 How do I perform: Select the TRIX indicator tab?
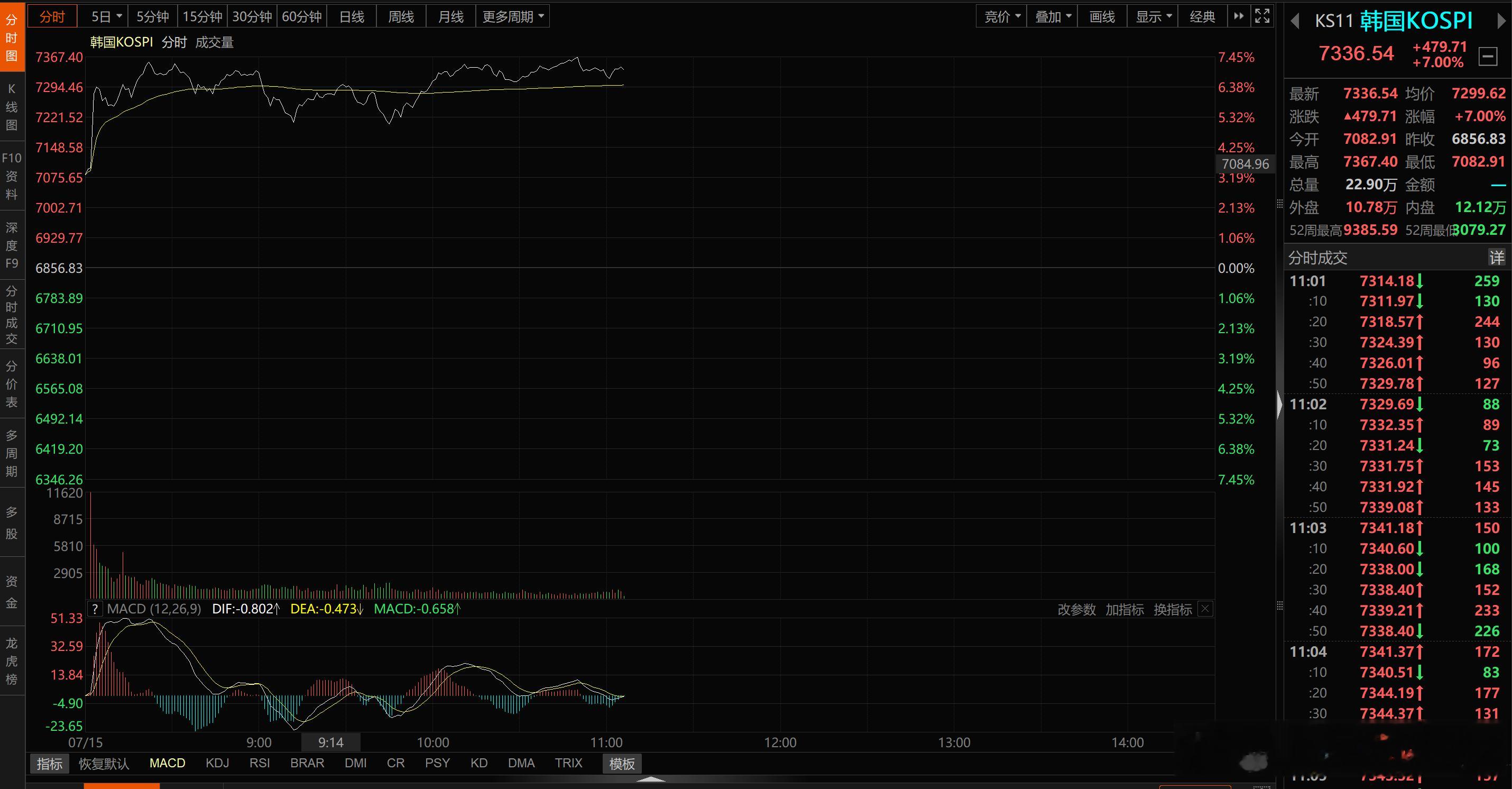coord(569,763)
